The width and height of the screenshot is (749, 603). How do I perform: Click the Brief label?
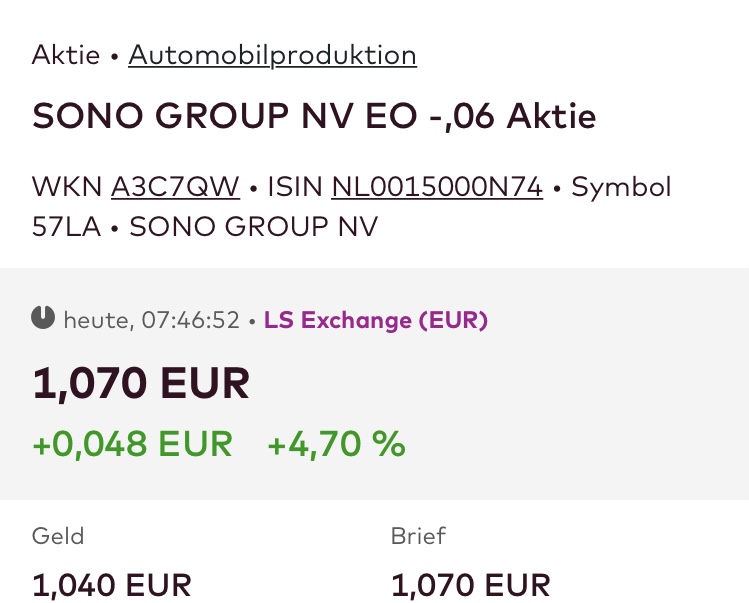[x=418, y=535]
